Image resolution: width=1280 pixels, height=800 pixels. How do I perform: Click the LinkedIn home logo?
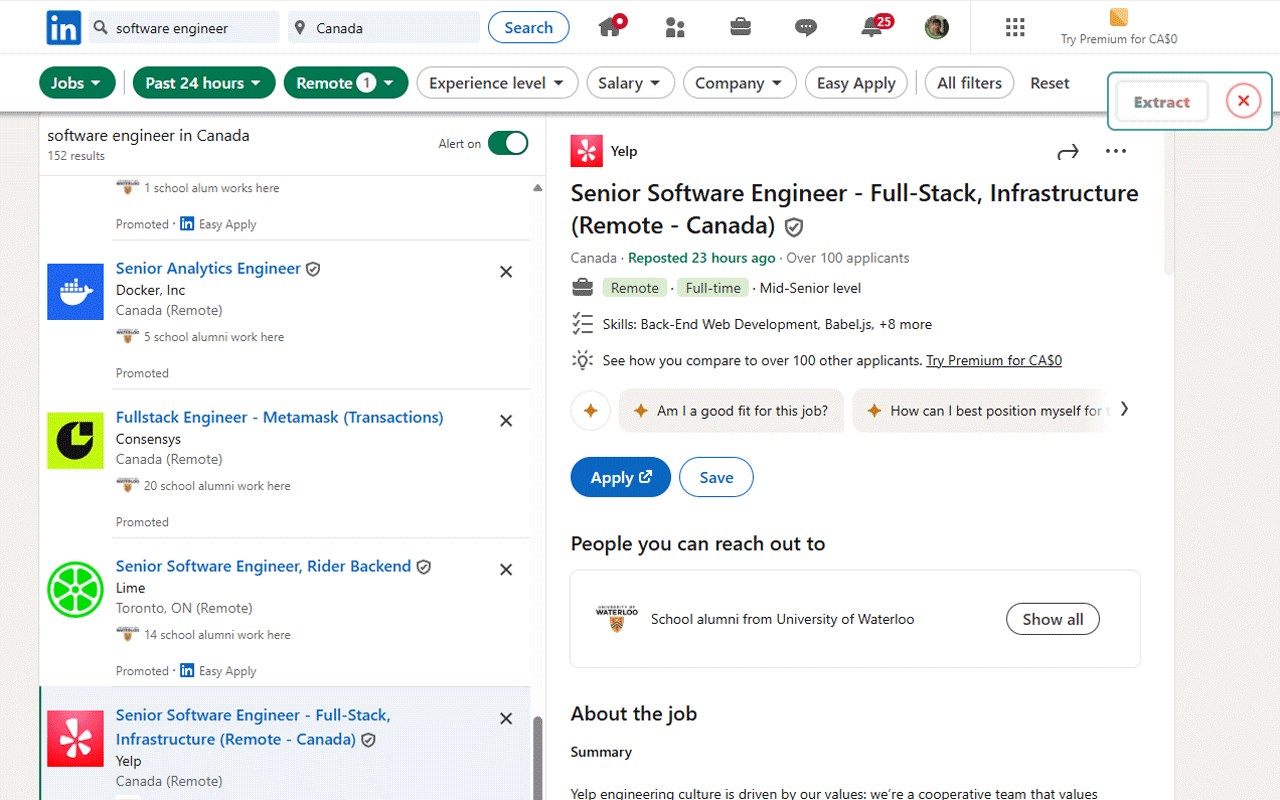(64, 28)
